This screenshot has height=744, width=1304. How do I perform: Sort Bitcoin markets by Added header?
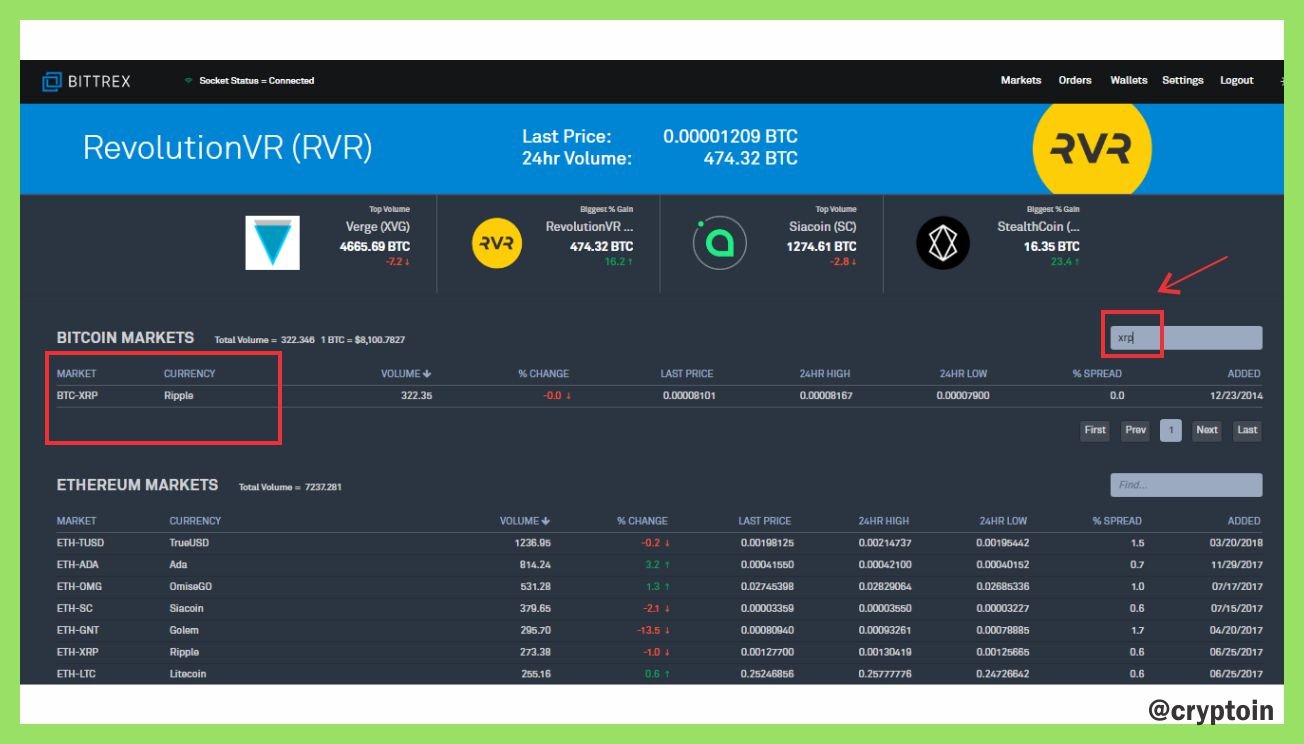coord(1244,374)
